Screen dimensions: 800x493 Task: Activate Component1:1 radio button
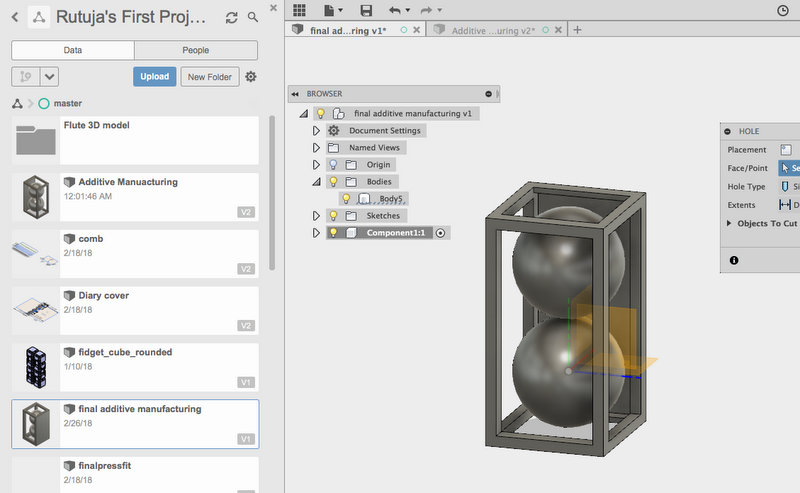coord(440,233)
